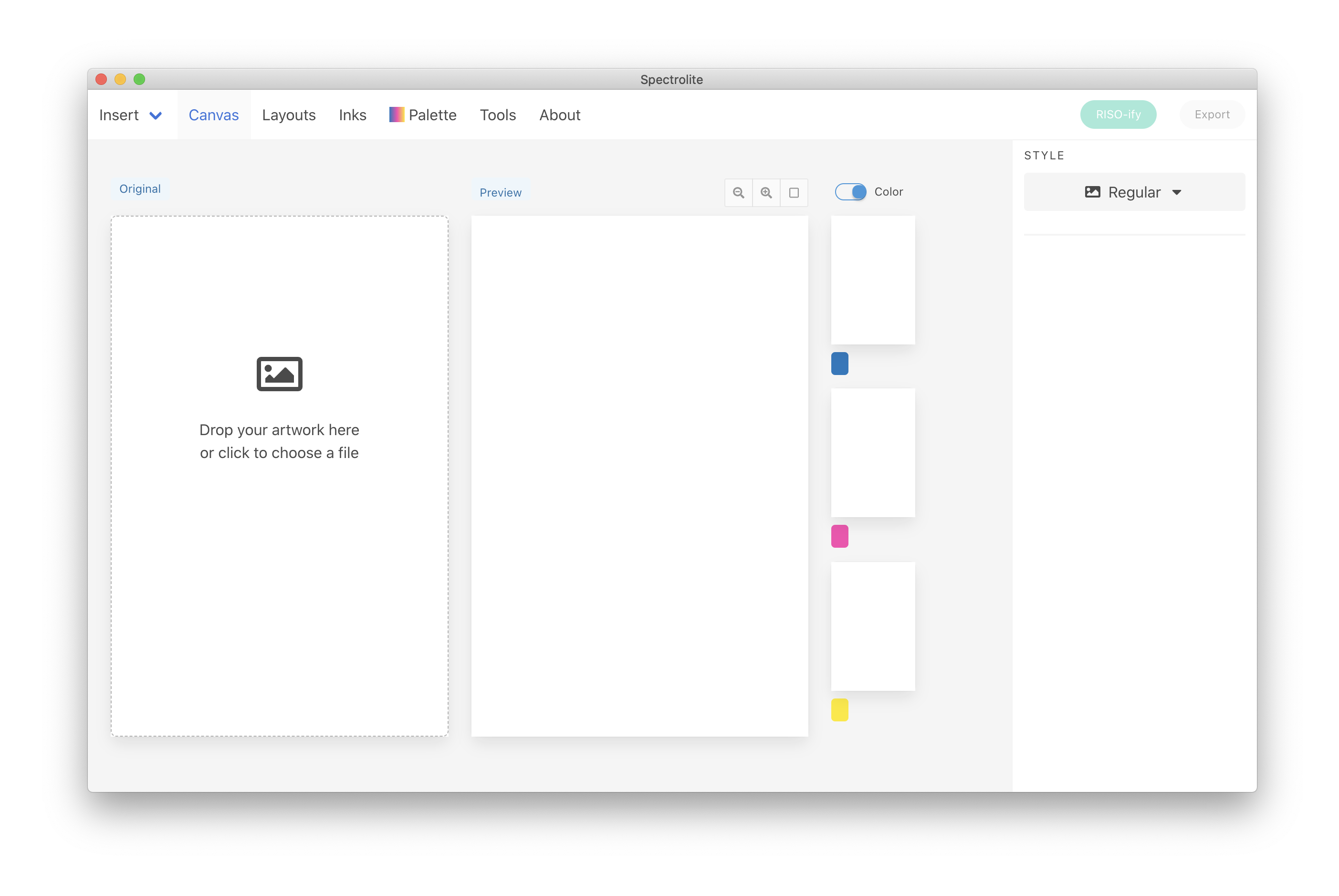1339x896 pixels.
Task: Expand the Insert dropdown chevron
Action: click(x=156, y=115)
